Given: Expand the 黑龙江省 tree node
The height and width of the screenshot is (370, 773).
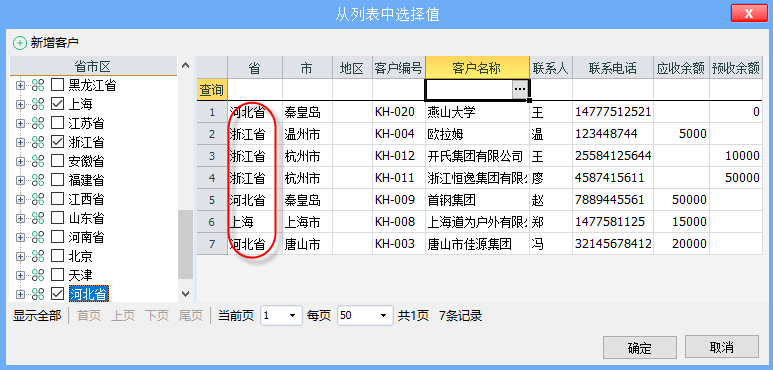Looking at the screenshot, I should 20,86.
